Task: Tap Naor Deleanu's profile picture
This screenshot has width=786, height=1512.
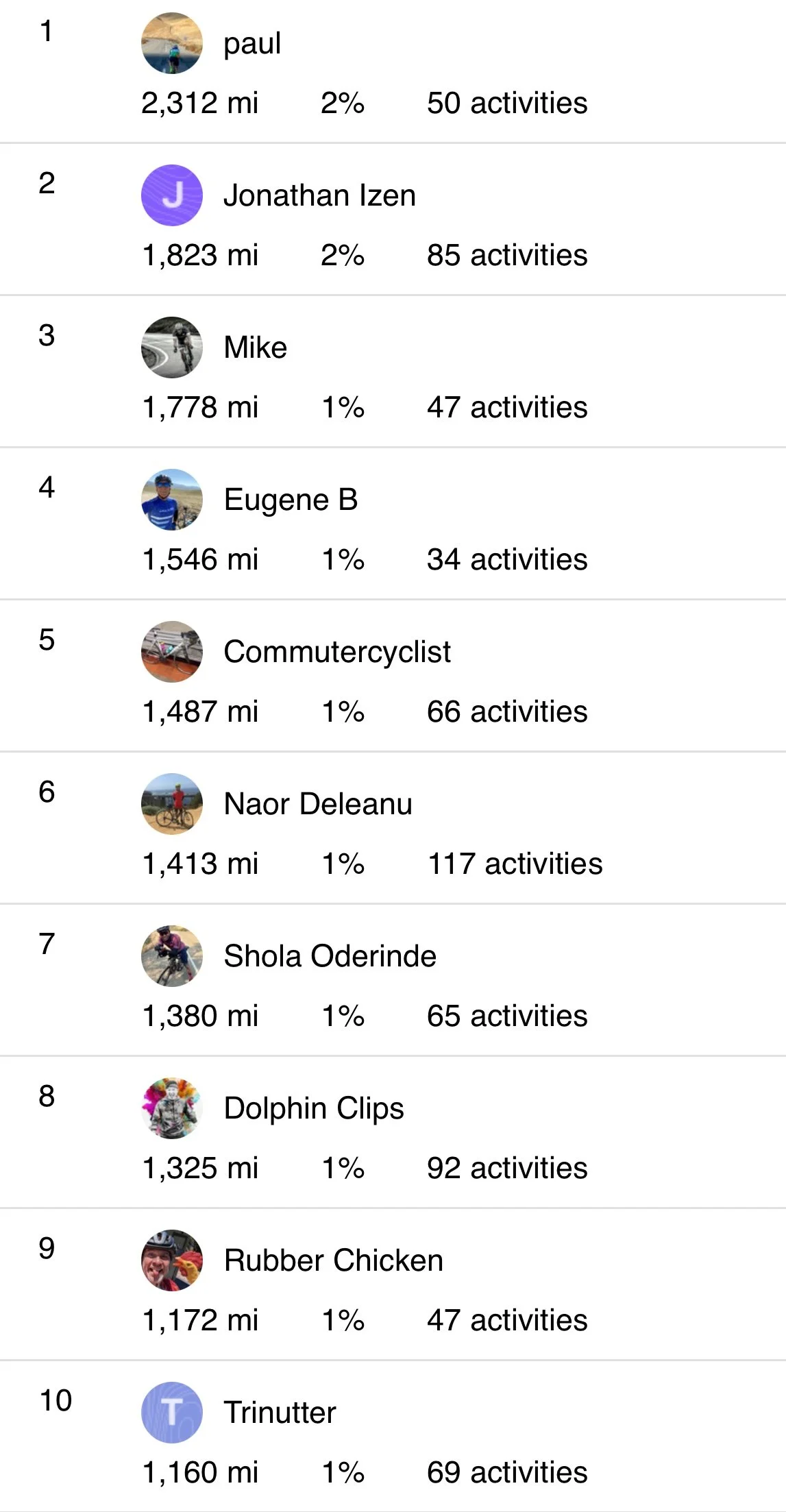Action: click(x=171, y=804)
